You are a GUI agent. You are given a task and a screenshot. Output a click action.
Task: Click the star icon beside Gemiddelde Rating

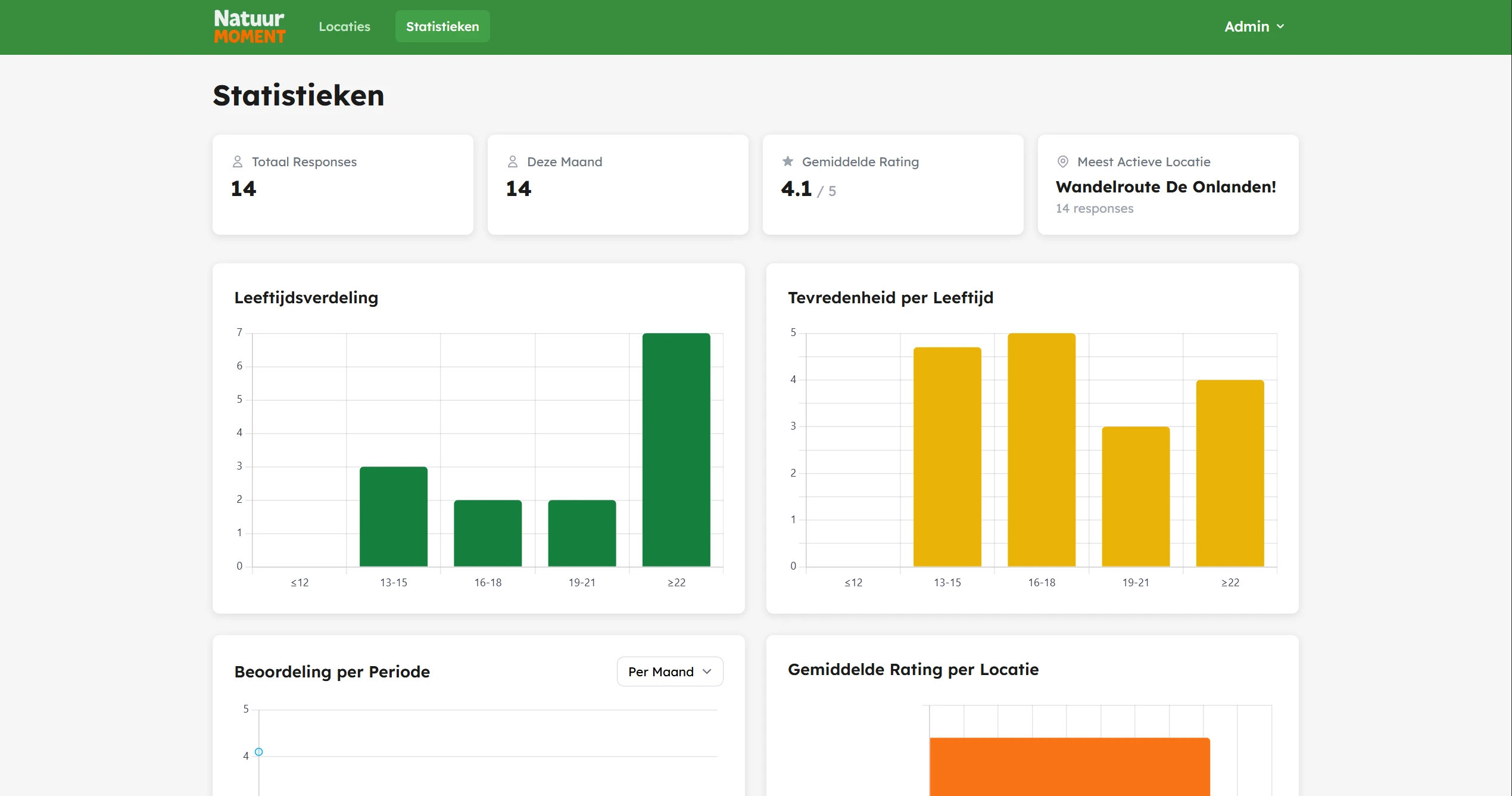tap(787, 161)
